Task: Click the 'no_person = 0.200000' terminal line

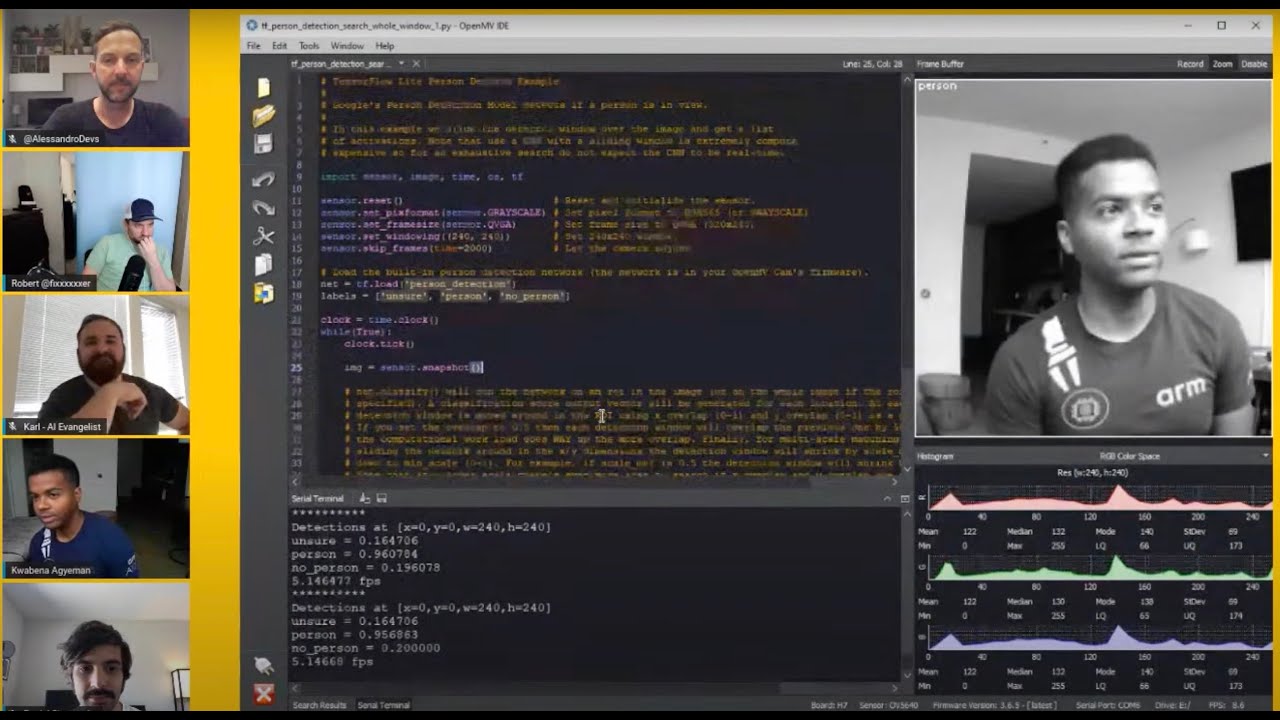Action: point(365,648)
